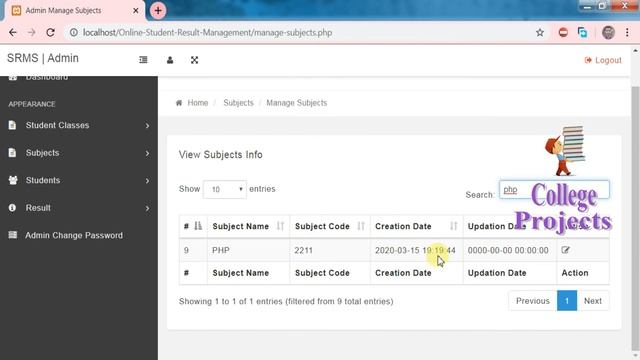This screenshot has height=360, width=640.
Task: Click the address bar URL
Action: (x=207, y=32)
